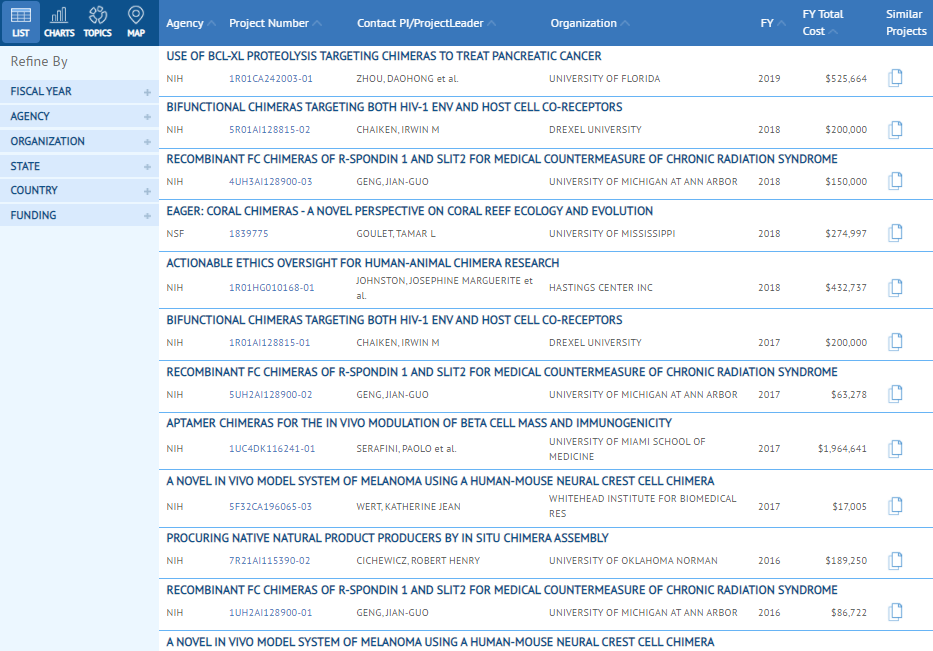Viewport: 933px width, 651px height.
Task: Select PI name WERT, KATHERINE JEAN
Action: pyautogui.click(x=408, y=507)
